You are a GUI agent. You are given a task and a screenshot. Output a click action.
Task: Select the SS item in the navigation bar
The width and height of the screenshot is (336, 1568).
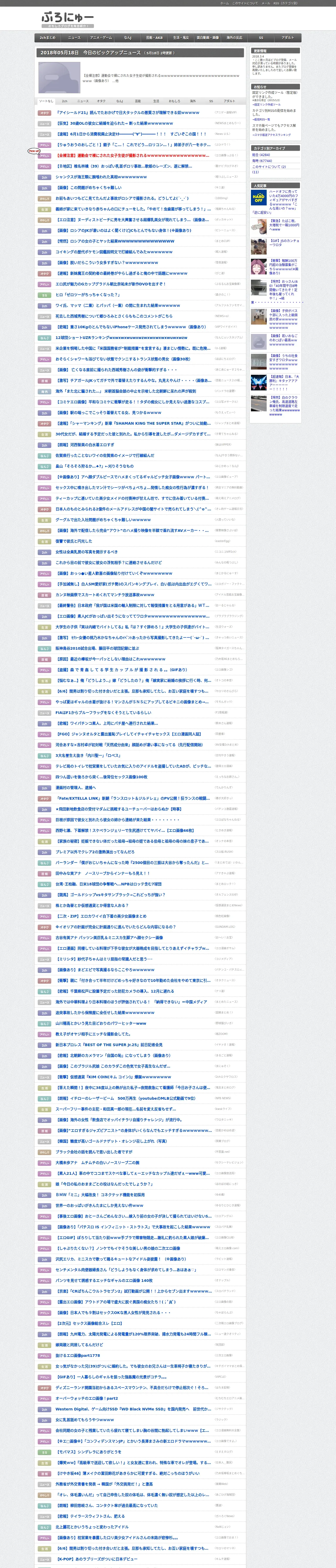tap(261, 38)
